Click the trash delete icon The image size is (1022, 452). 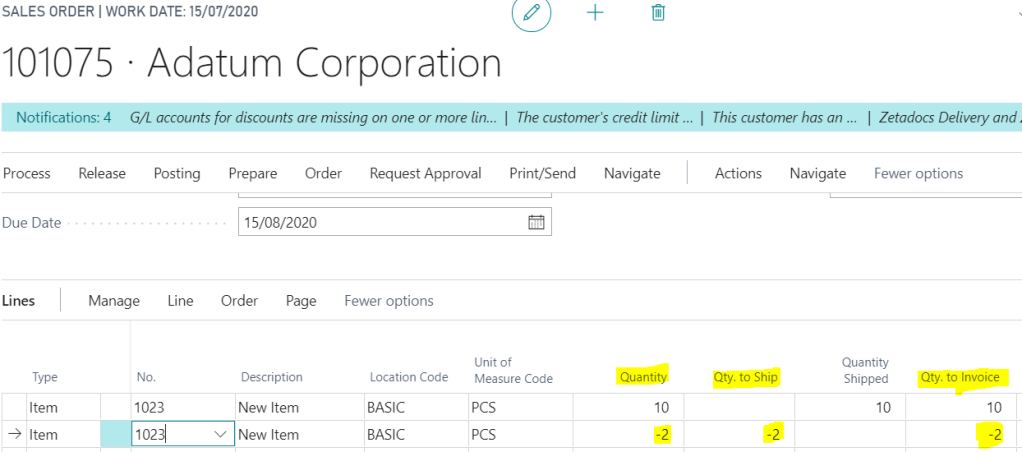pyautogui.click(x=658, y=13)
